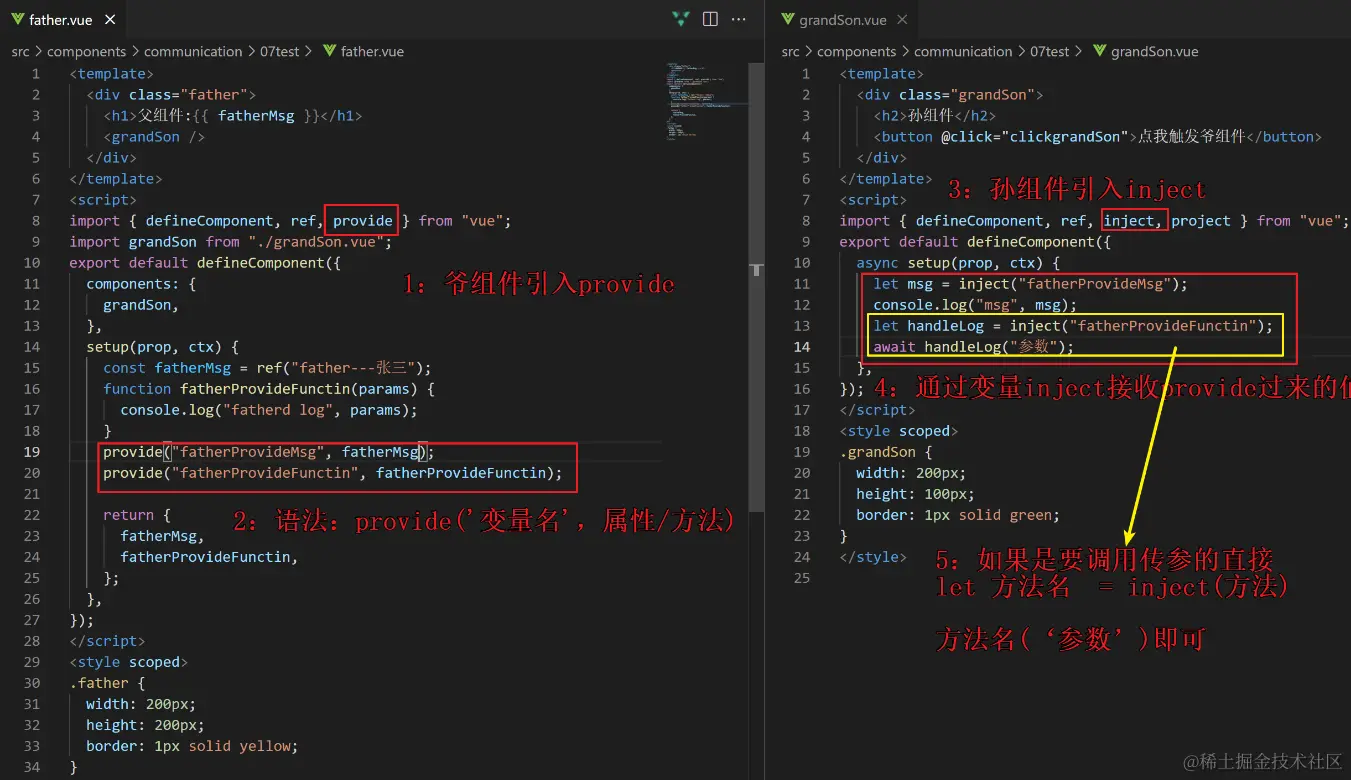Open 'components' breadcrumb in father.vue pane
Image resolution: width=1351 pixels, height=780 pixels.
pyautogui.click(x=86, y=51)
